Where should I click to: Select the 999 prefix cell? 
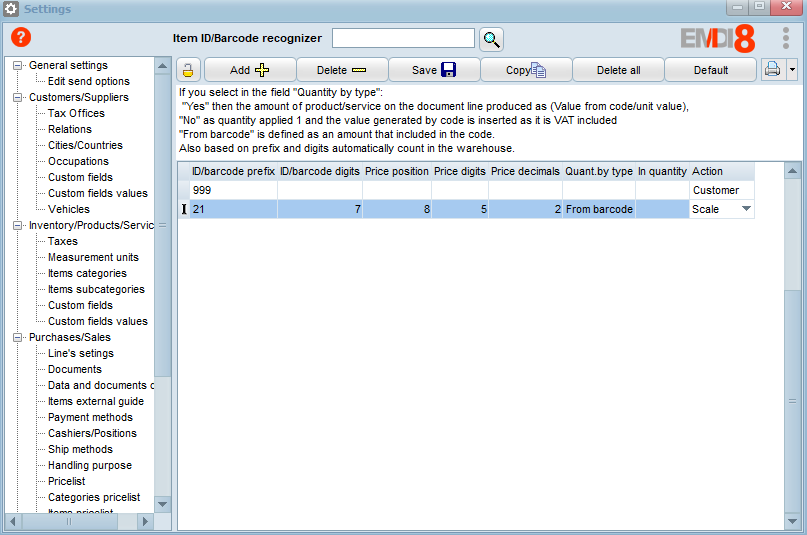point(233,190)
